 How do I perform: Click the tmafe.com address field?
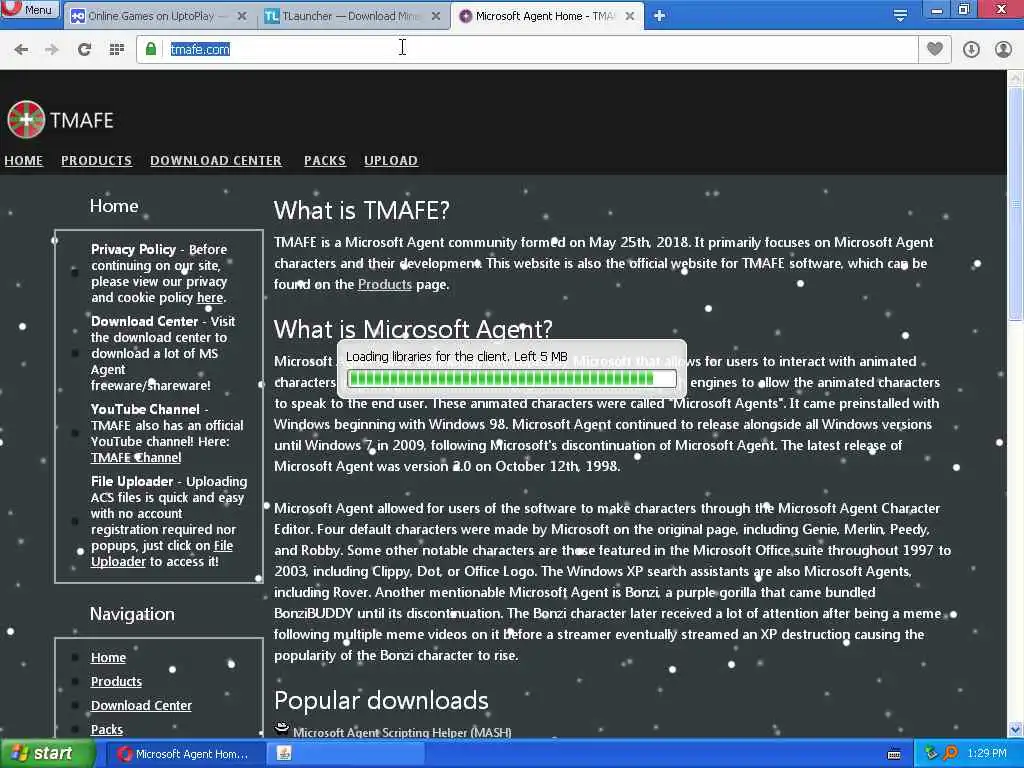tap(526, 49)
